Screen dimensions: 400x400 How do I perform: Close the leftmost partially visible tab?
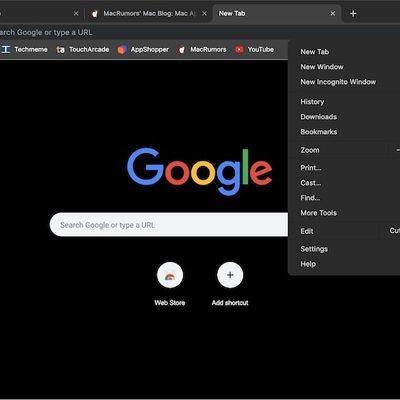[76, 13]
